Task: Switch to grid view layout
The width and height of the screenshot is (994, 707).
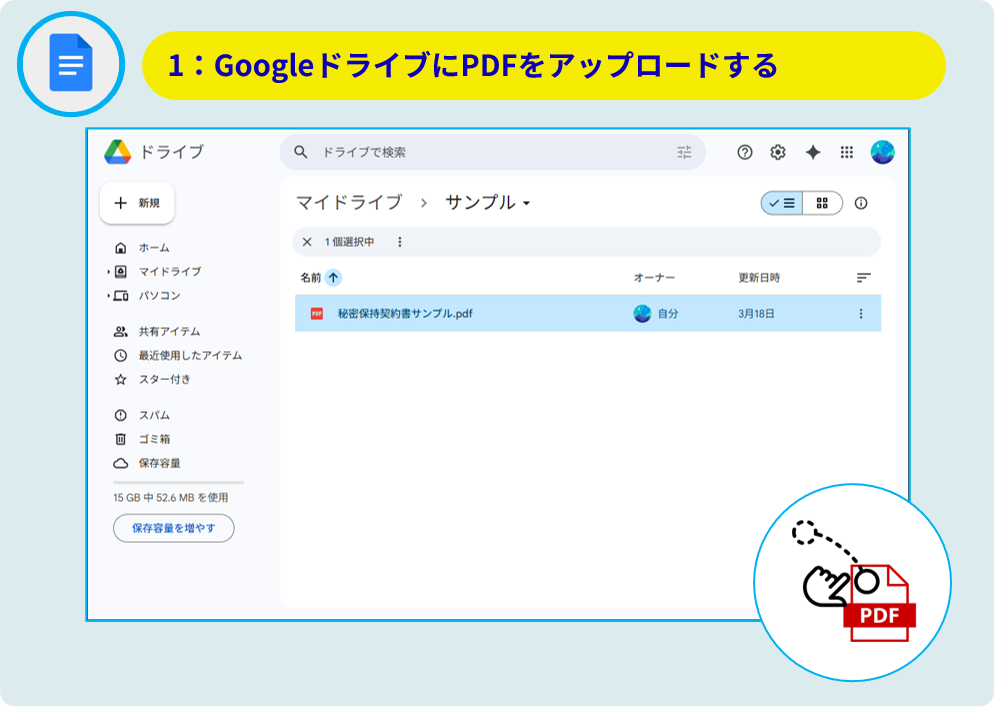Action: (x=822, y=203)
